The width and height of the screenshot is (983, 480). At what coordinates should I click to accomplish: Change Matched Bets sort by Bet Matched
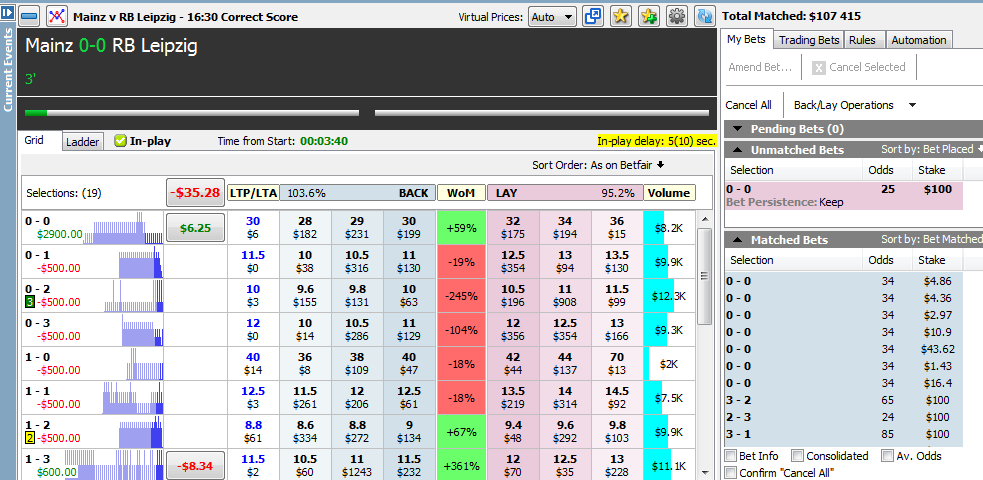coord(932,239)
